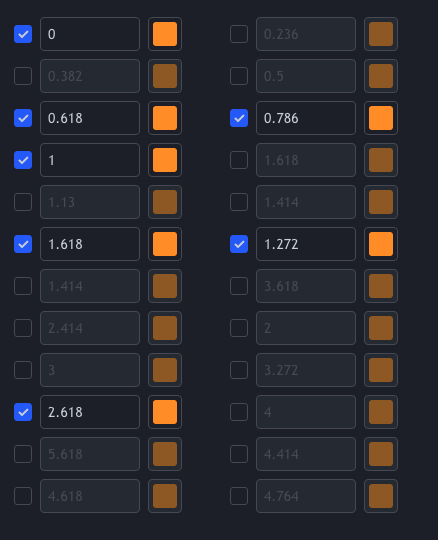The width and height of the screenshot is (438, 540).
Task: Turn on the 3.272 level checkbox
Action: point(239,370)
